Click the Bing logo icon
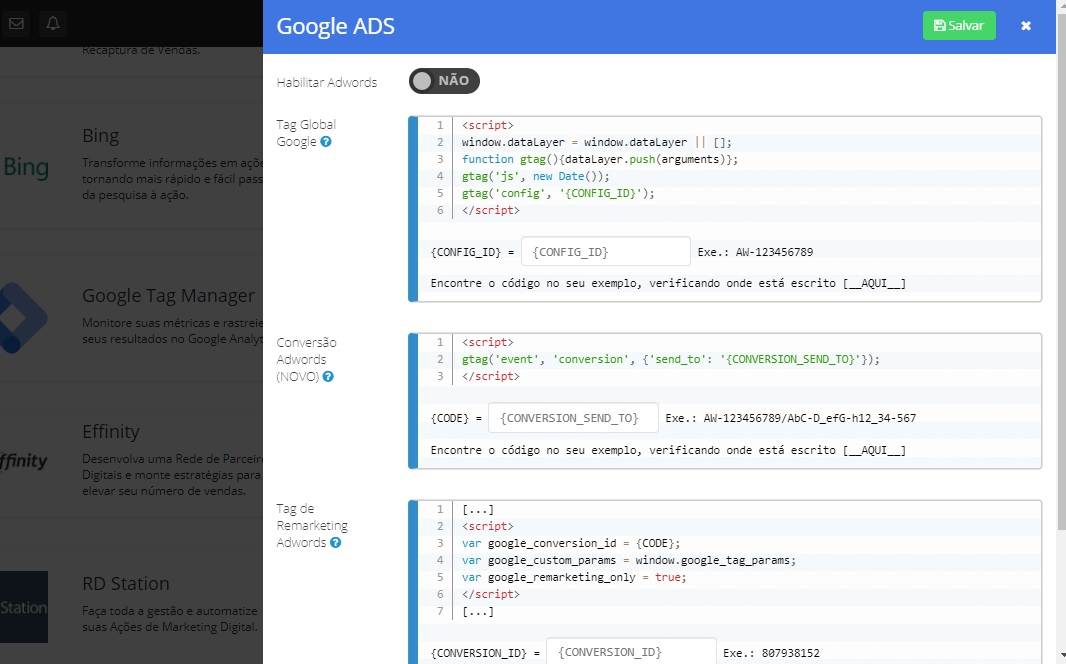This screenshot has height=664, width=1066. (24, 167)
